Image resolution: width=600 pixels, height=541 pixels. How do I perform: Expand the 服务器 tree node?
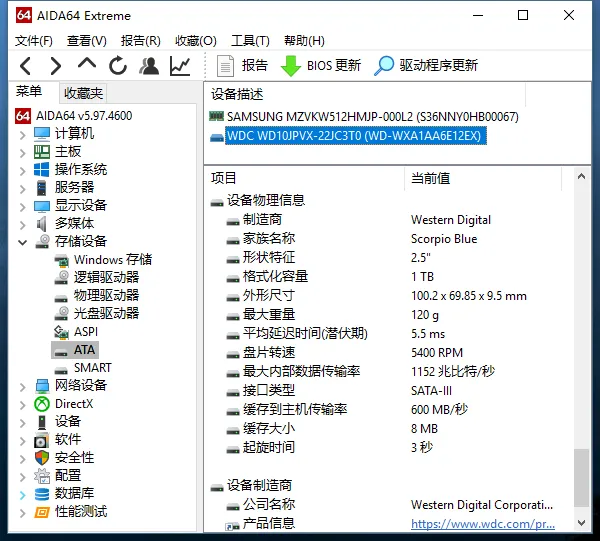click(x=23, y=189)
